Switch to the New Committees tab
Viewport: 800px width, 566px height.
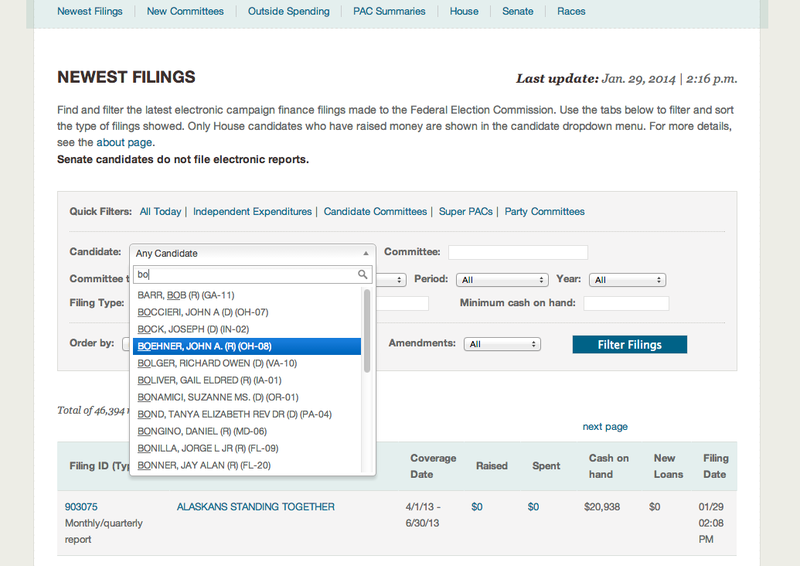[184, 12]
